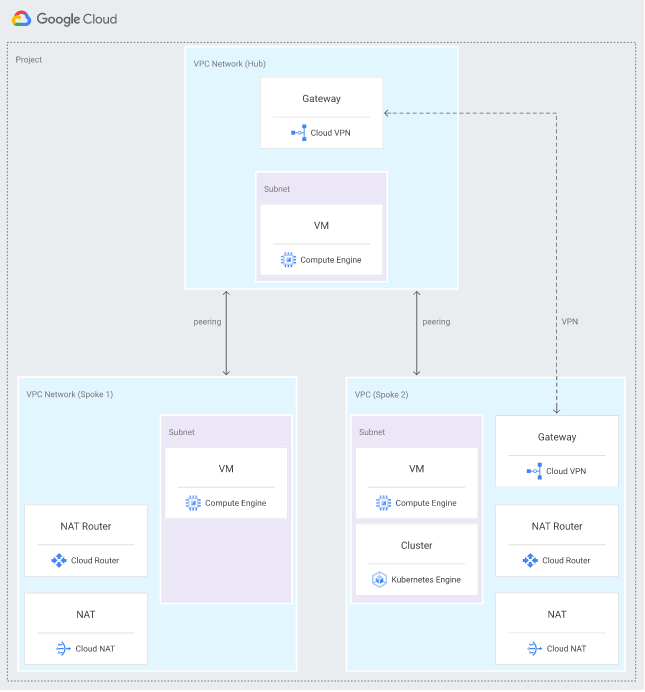Click the 'Project' label
Image resolution: width=645 pixels, height=692 pixels.
click(29, 60)
